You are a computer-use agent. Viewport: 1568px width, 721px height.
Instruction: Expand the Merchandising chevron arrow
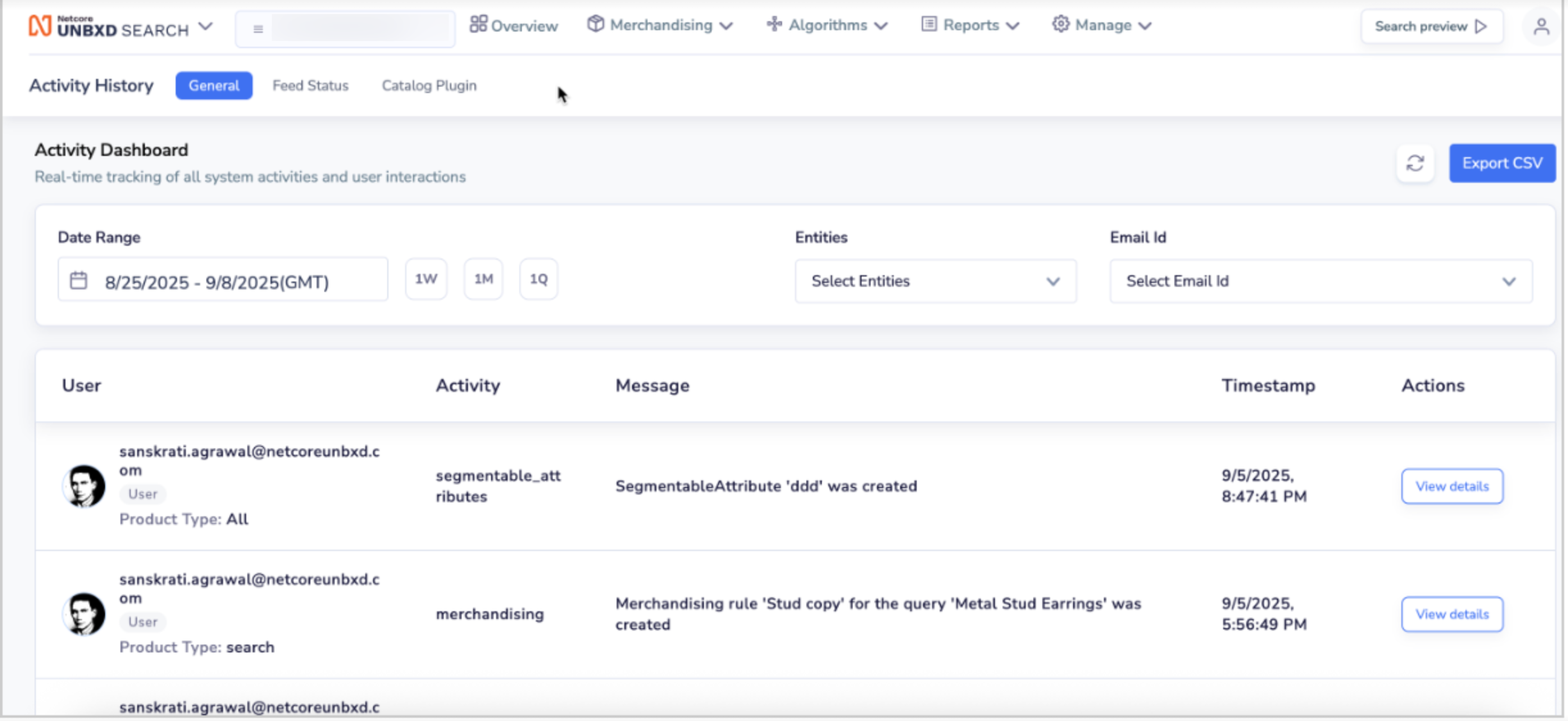click(x=726, y=26)
